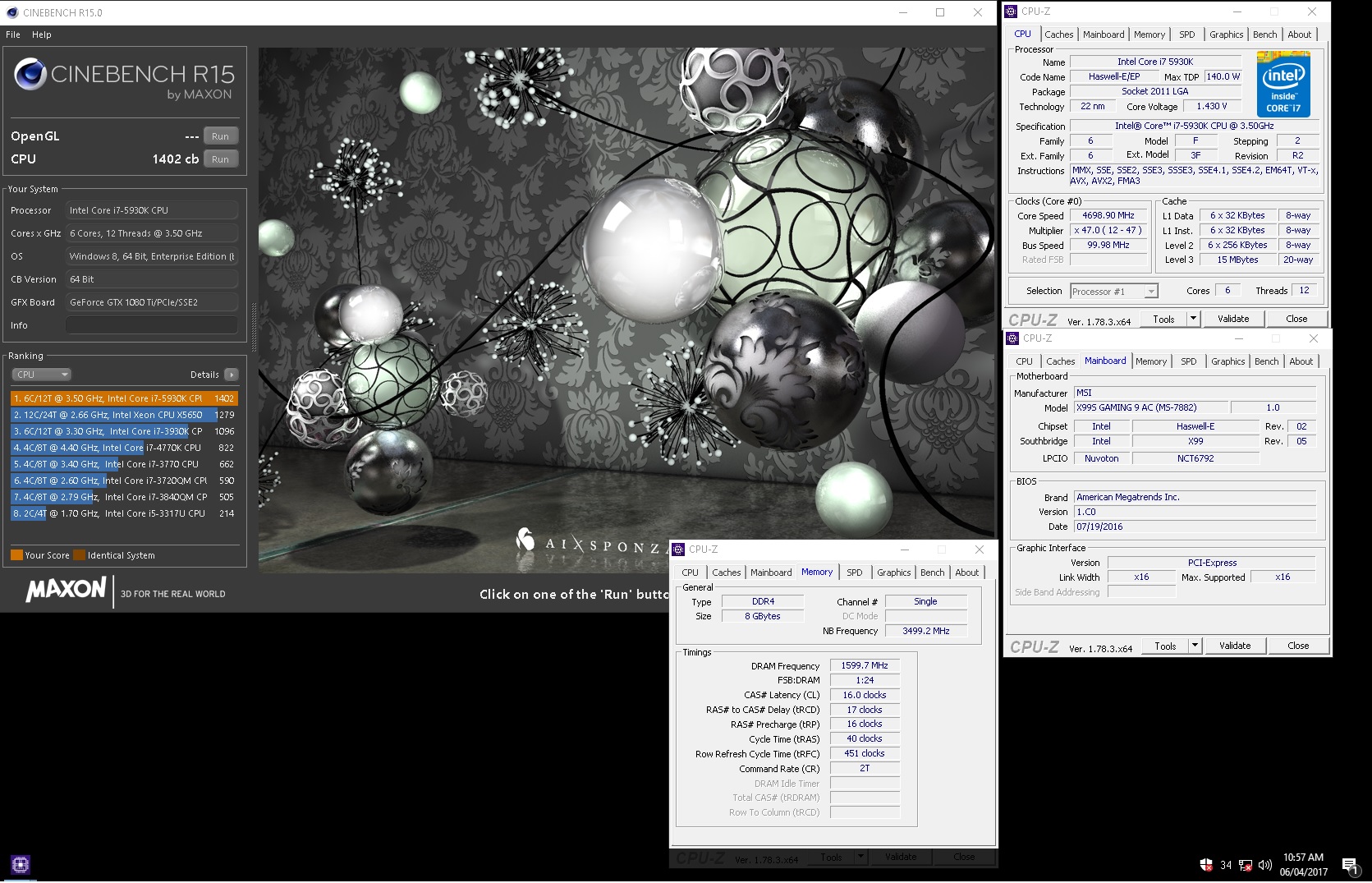Open the volume speaker tray icon
This screenshot has height=883, width=1372.
pos(1265,865)
